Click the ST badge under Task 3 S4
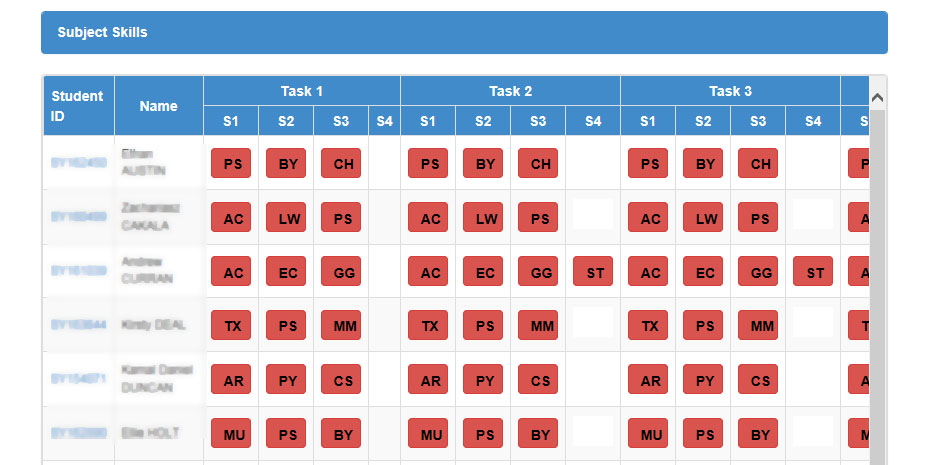 click(813, 271)
